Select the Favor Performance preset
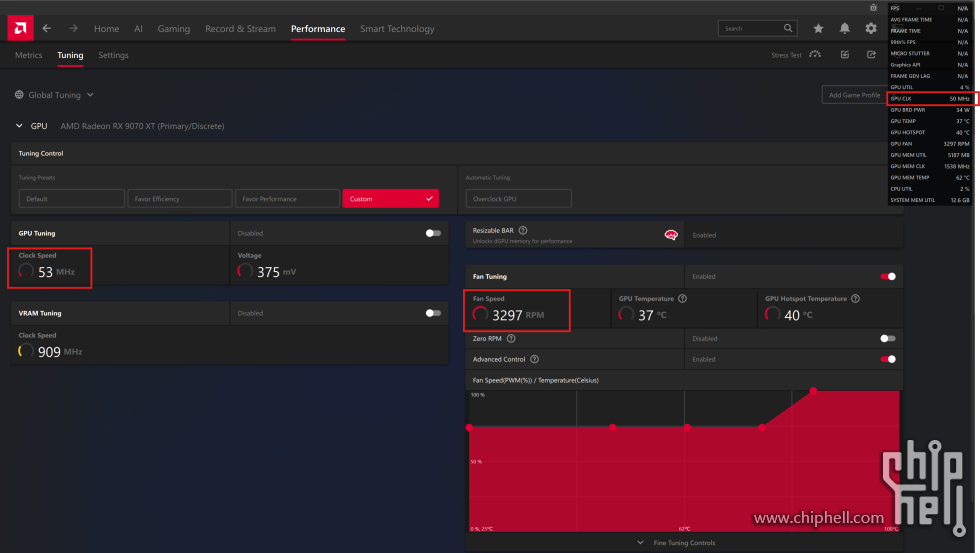 click(287, 199)
